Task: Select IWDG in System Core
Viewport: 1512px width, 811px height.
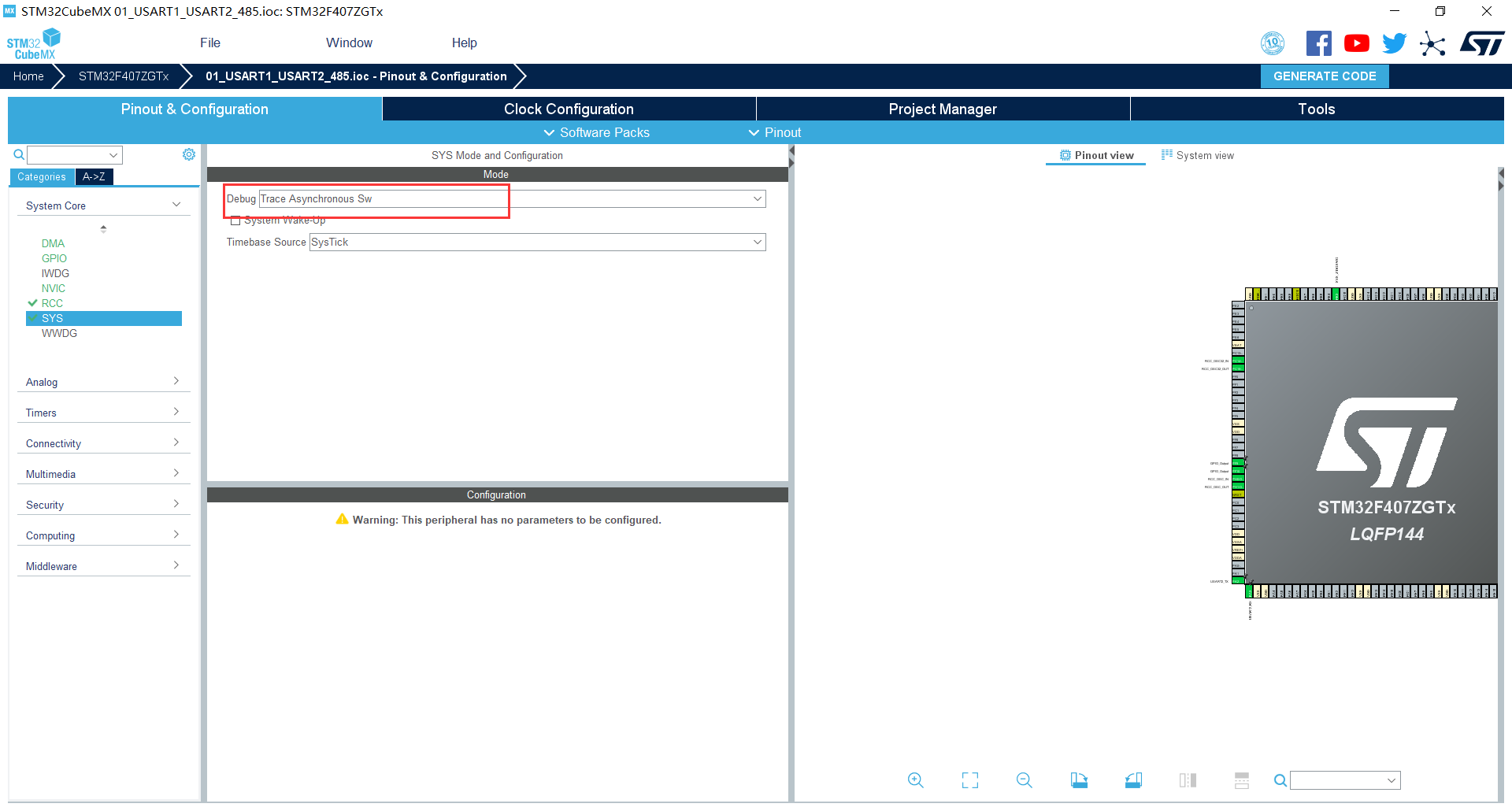Action: [x=55, y=273]
